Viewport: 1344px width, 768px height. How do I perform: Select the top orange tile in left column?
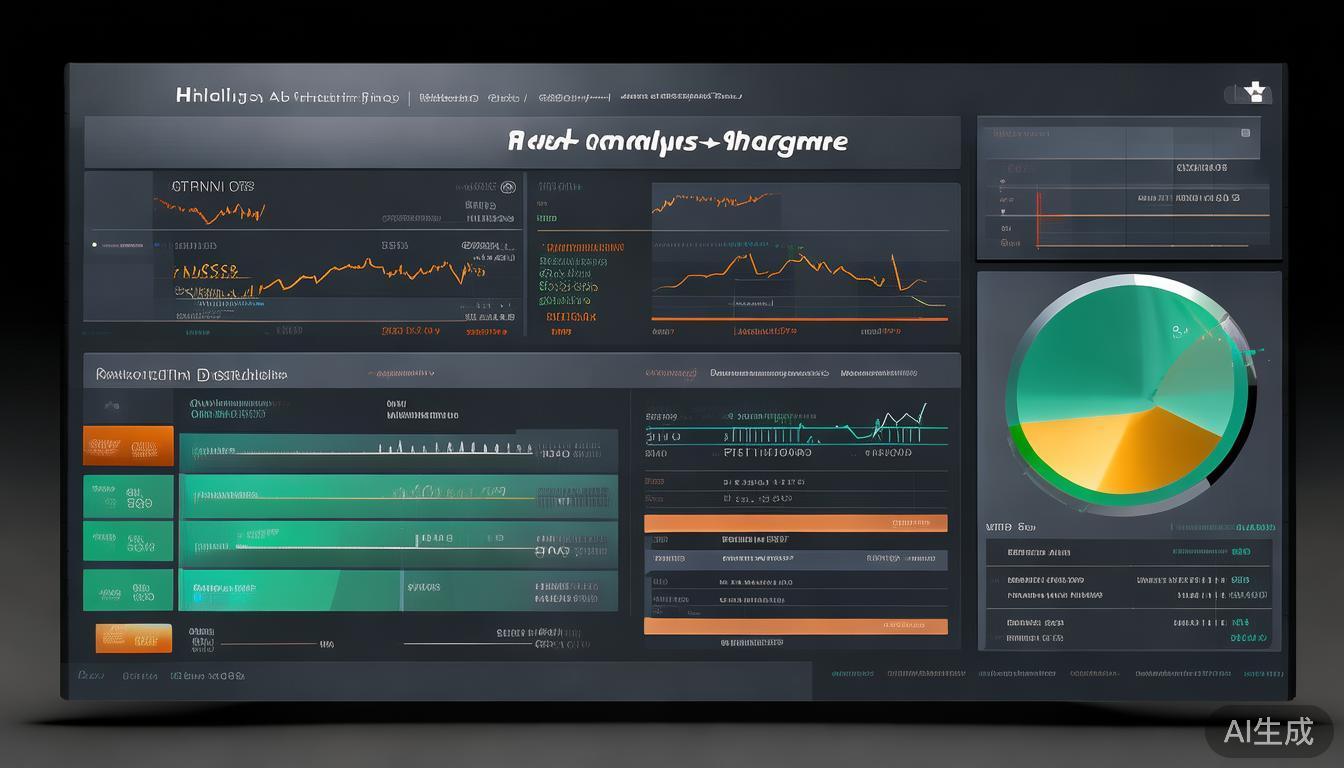click(128, 446)
